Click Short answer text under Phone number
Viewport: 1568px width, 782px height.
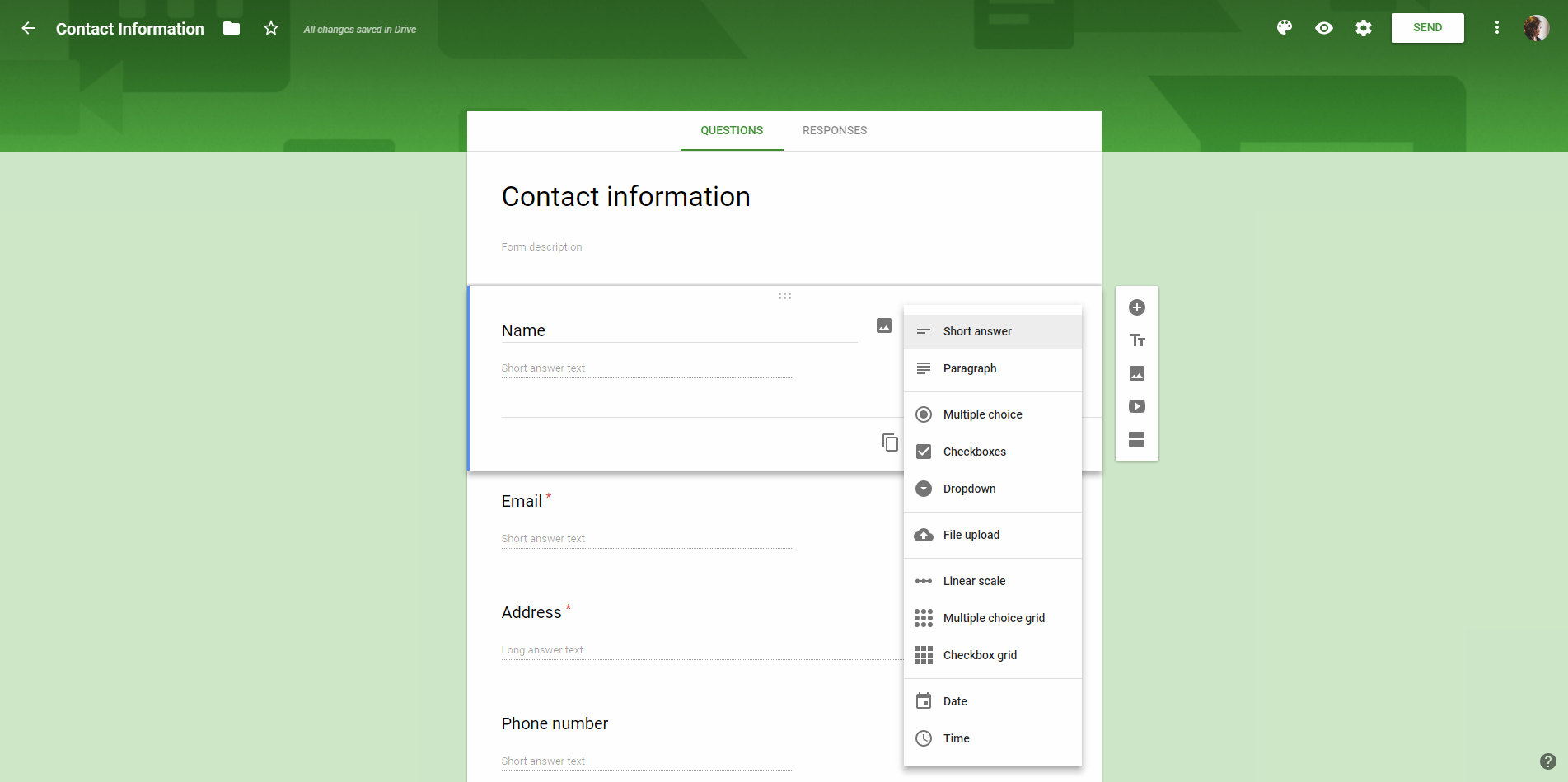543,761
